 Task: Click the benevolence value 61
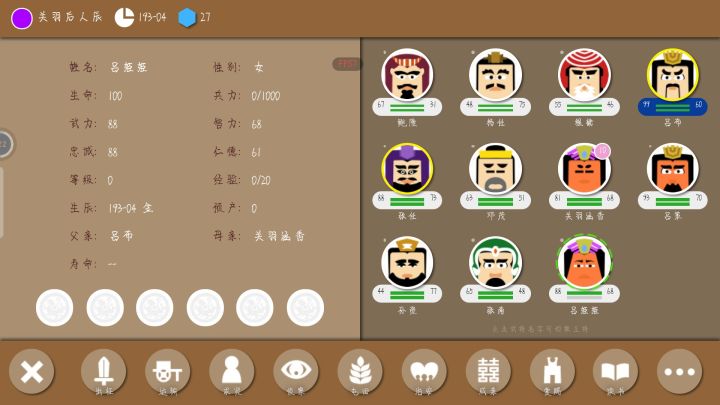pos(256,152)
